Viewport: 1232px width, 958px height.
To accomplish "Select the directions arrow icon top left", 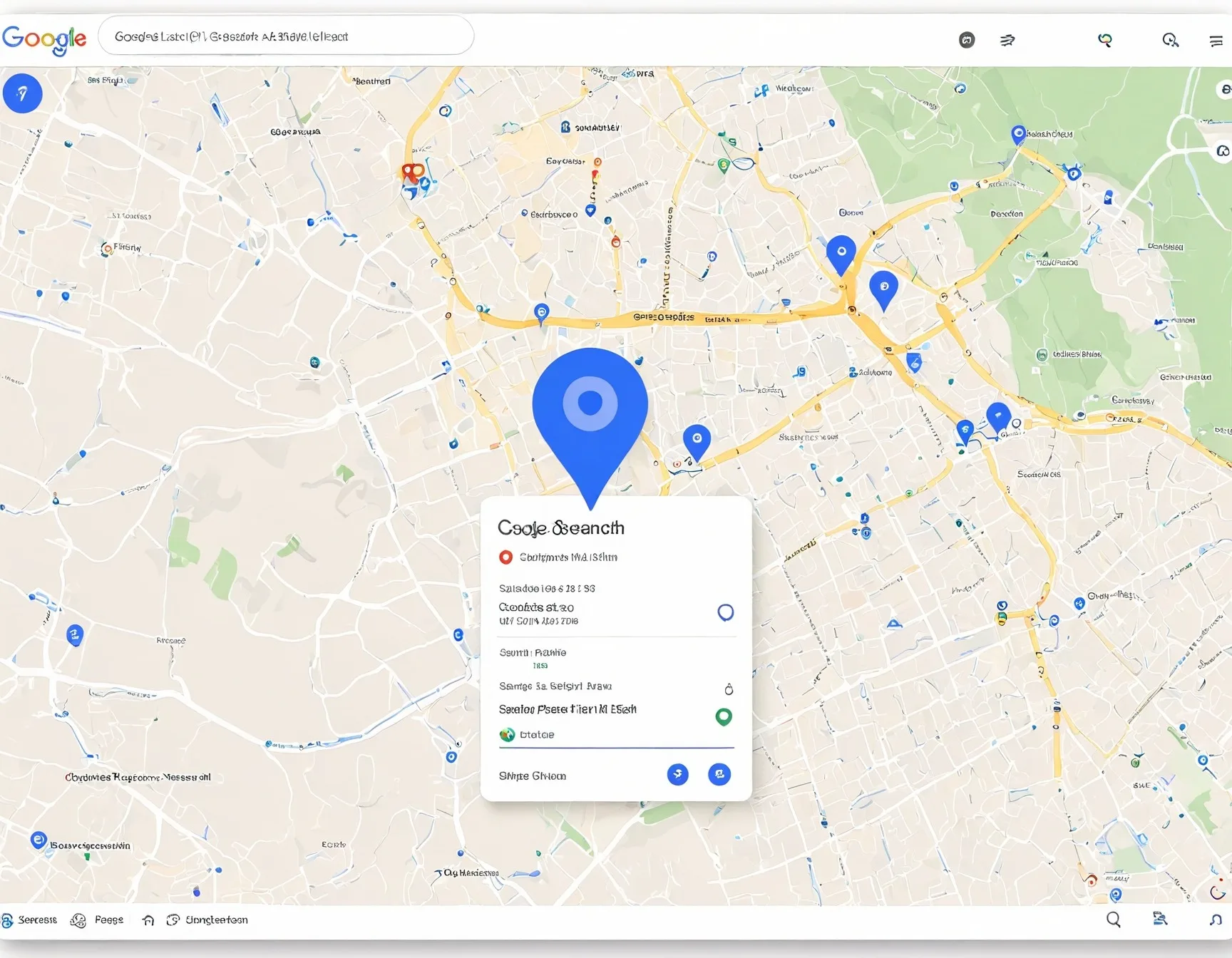I will point(23,93).
